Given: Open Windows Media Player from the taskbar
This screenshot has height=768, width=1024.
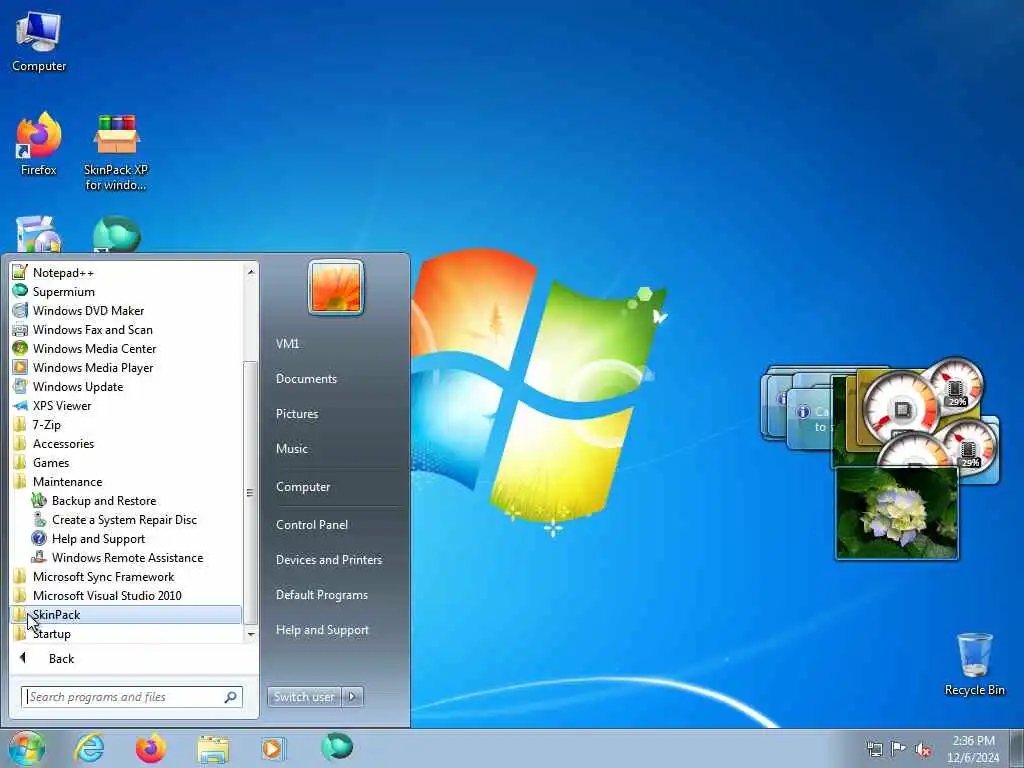Looking at the screenshot, I should 273,748.
